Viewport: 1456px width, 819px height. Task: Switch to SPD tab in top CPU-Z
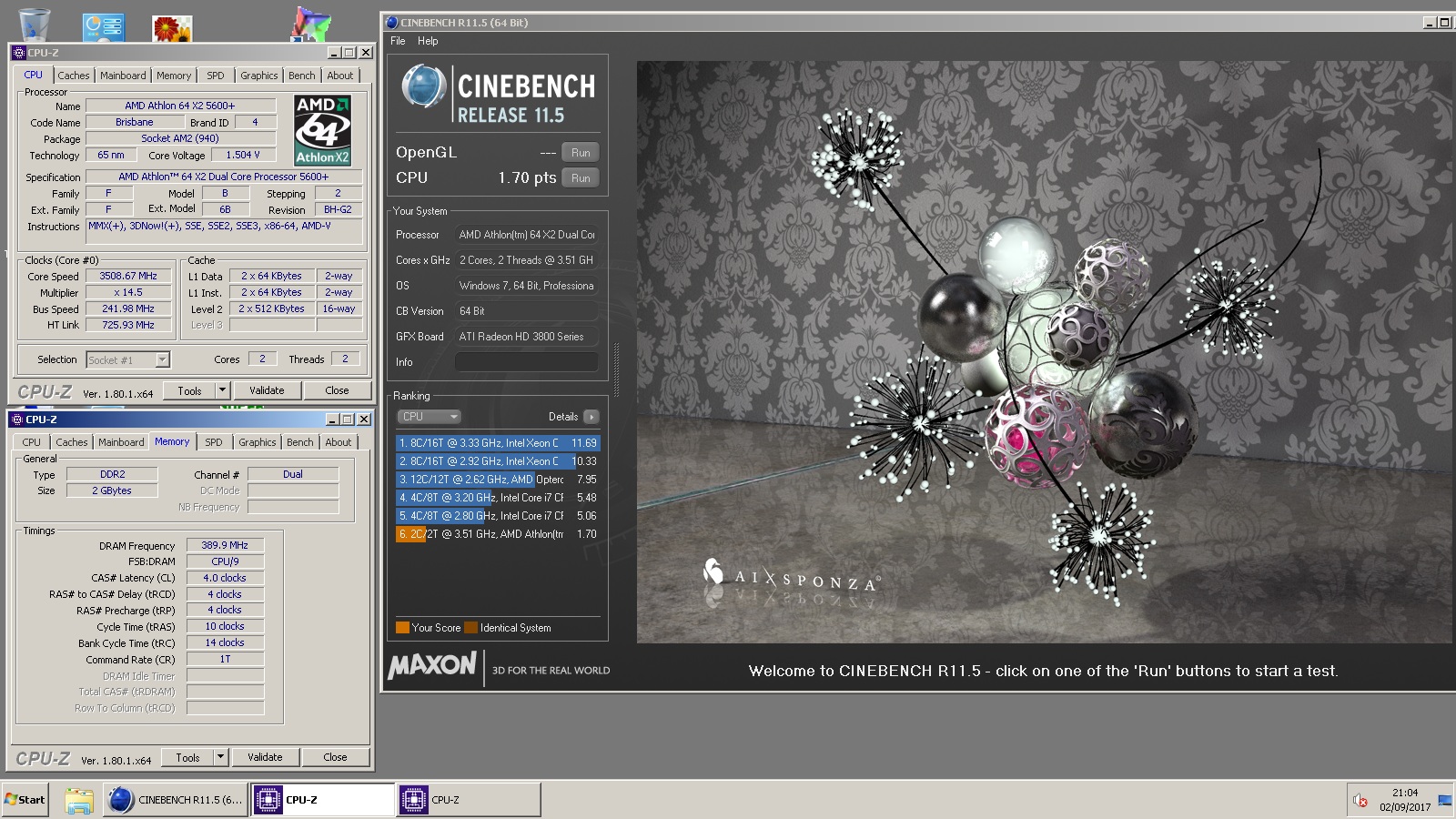216,76
